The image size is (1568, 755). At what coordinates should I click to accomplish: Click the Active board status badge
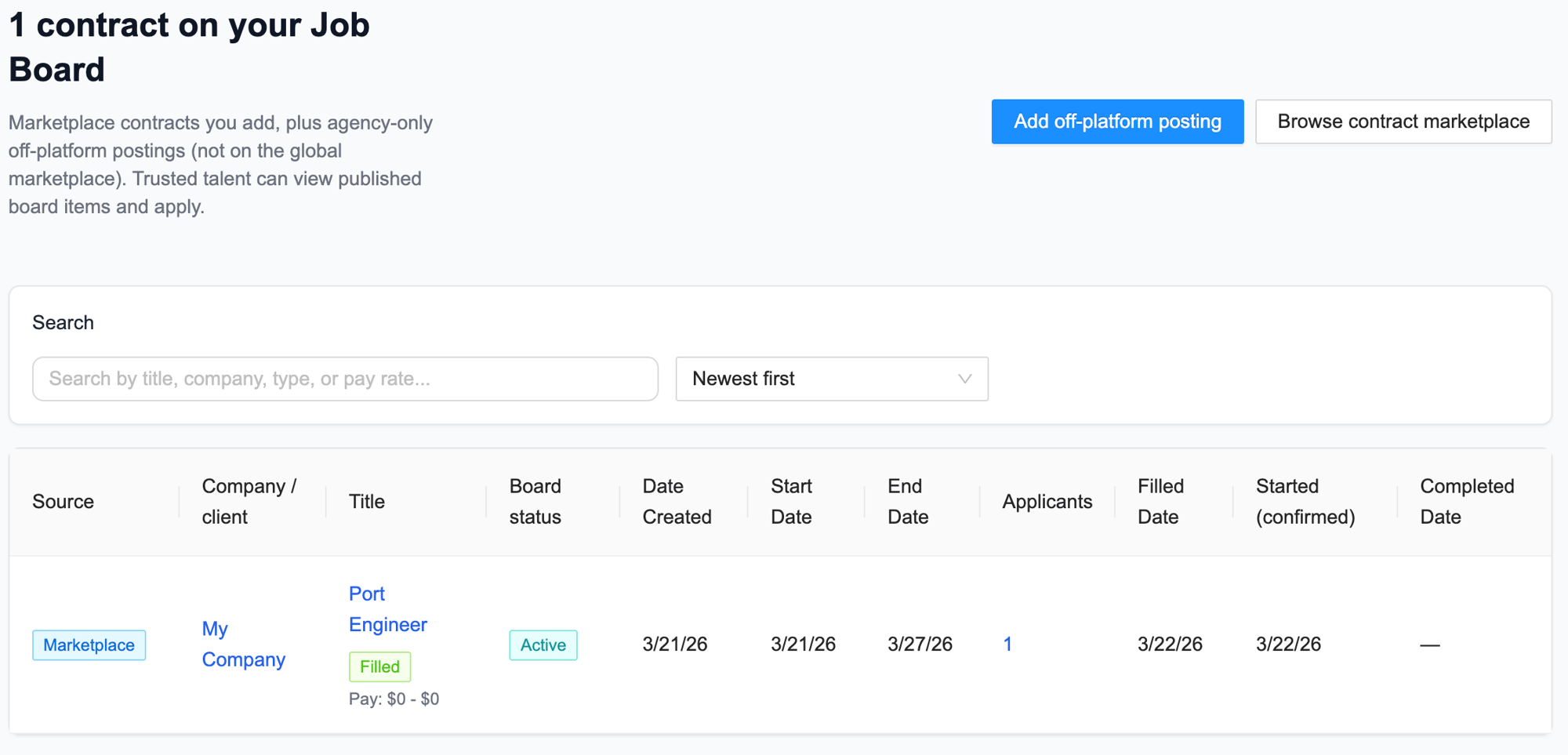pyautogui.click(x=543, y=644)
